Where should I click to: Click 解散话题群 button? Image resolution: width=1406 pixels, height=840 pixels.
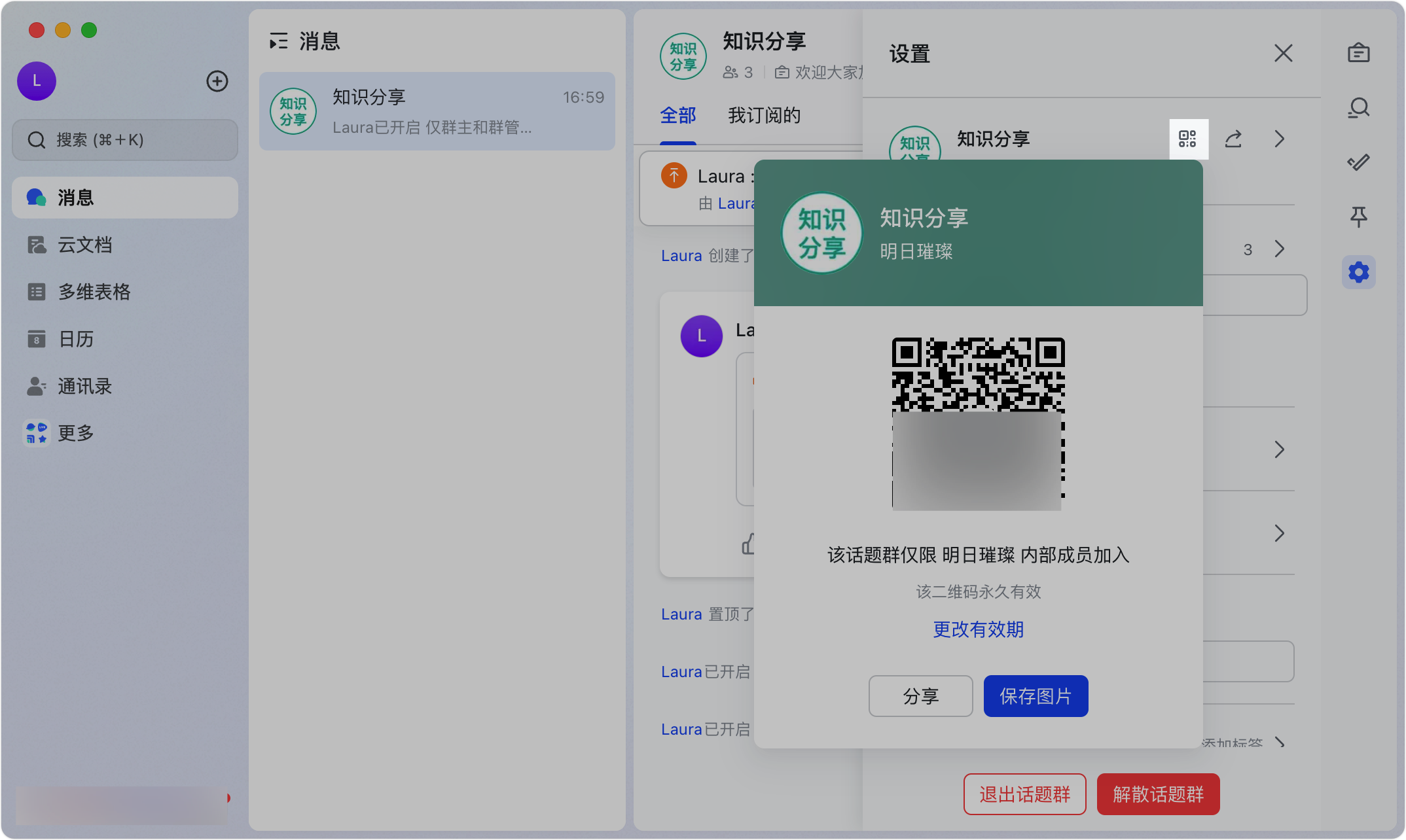click(x=1159, y=794)
